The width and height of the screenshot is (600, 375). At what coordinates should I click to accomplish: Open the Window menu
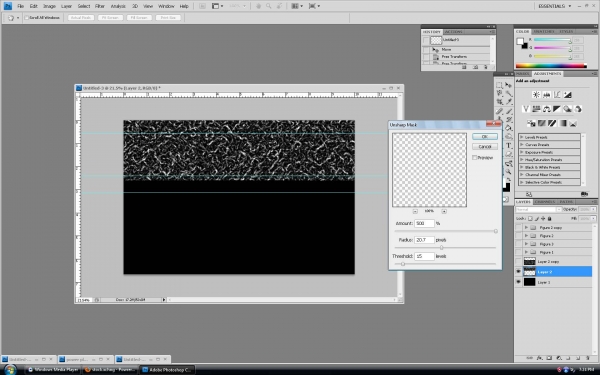[166, 6]
